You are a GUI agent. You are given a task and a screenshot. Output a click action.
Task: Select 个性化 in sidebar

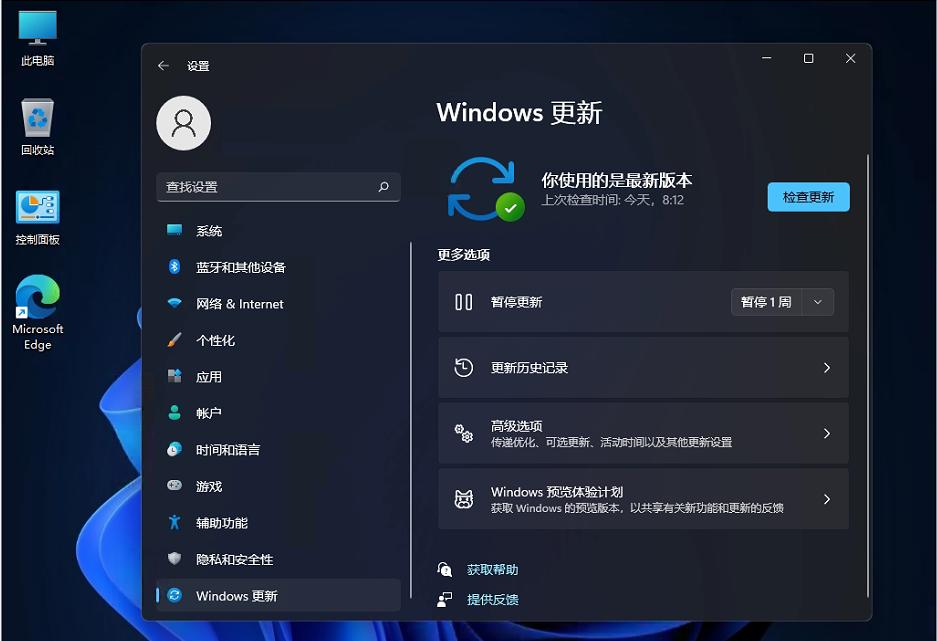tap(278, 341)
